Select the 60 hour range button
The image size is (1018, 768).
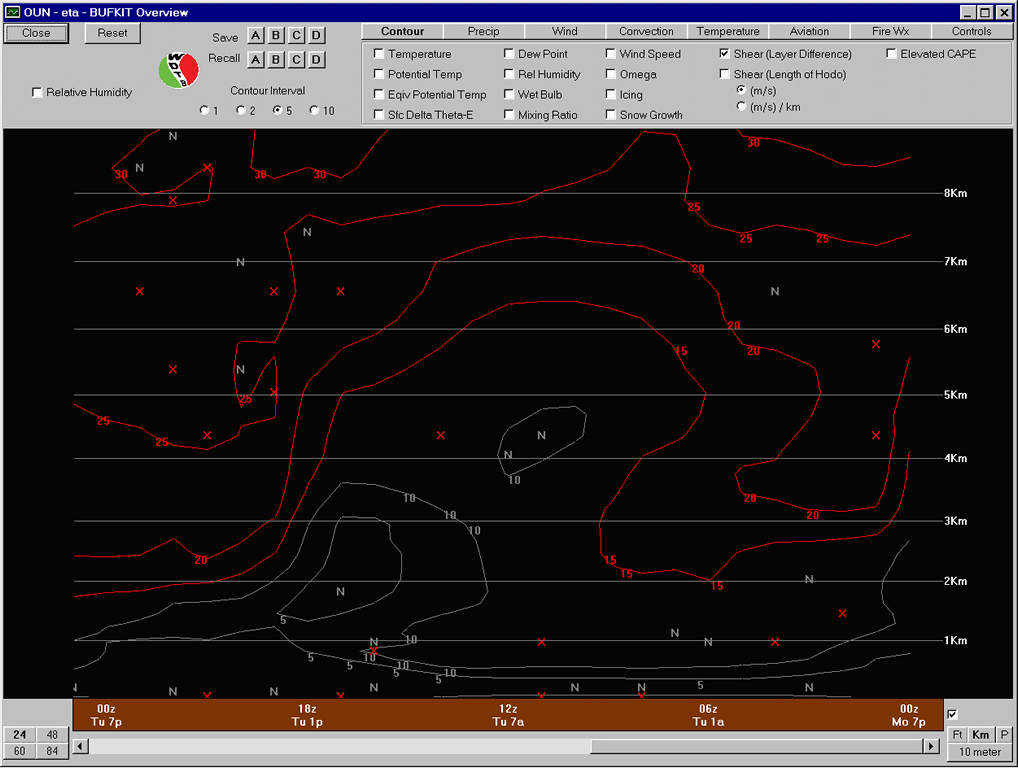[20, 751]
